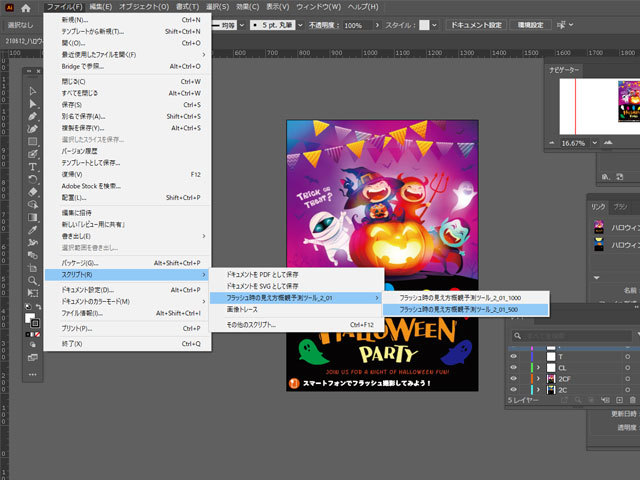Click the fill color swatch in toolbar
The height and width of the screenshot is (480, 640).
[x=29, y=318]
